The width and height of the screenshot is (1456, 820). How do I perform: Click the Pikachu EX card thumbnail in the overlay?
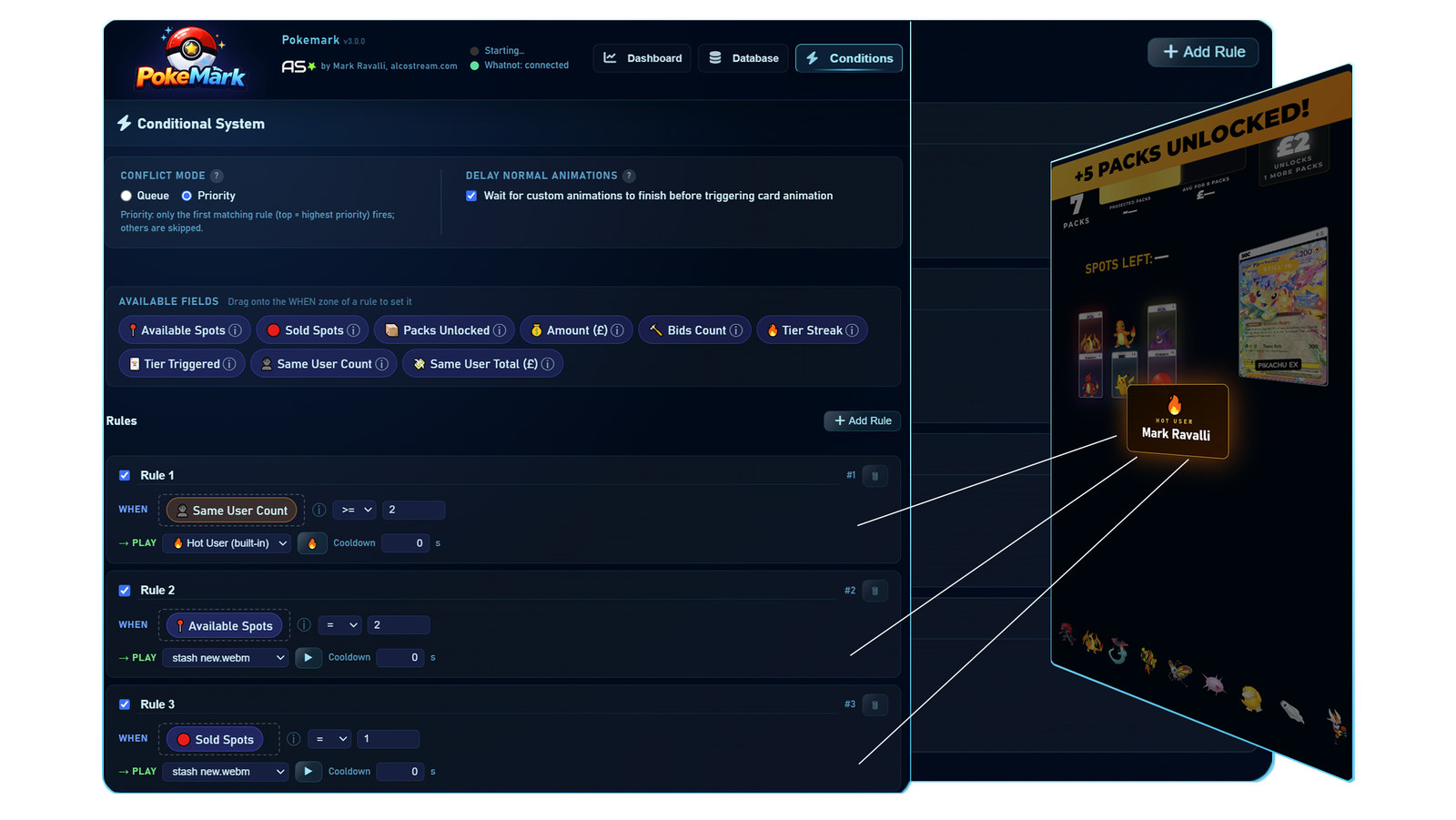click(1283, 308)
